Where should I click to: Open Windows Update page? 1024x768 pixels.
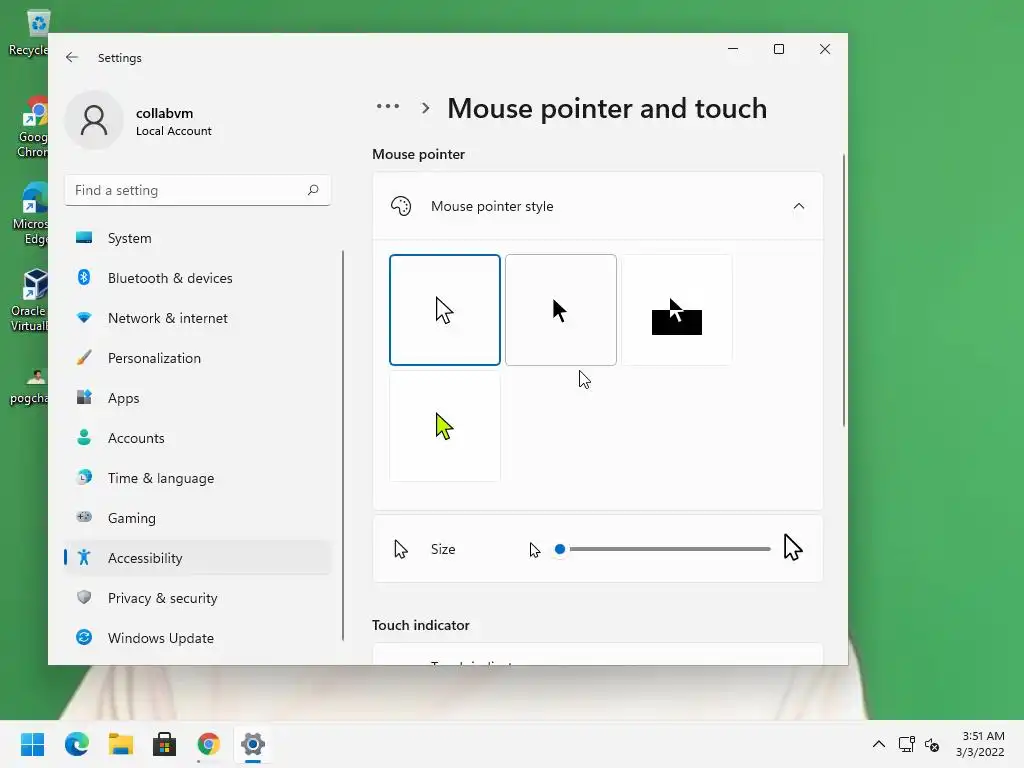197,638
